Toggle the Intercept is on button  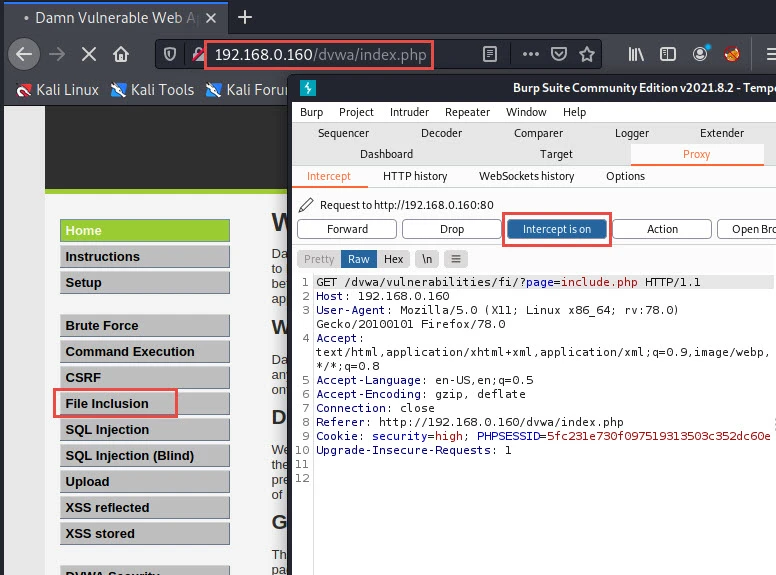click(557, 229)
